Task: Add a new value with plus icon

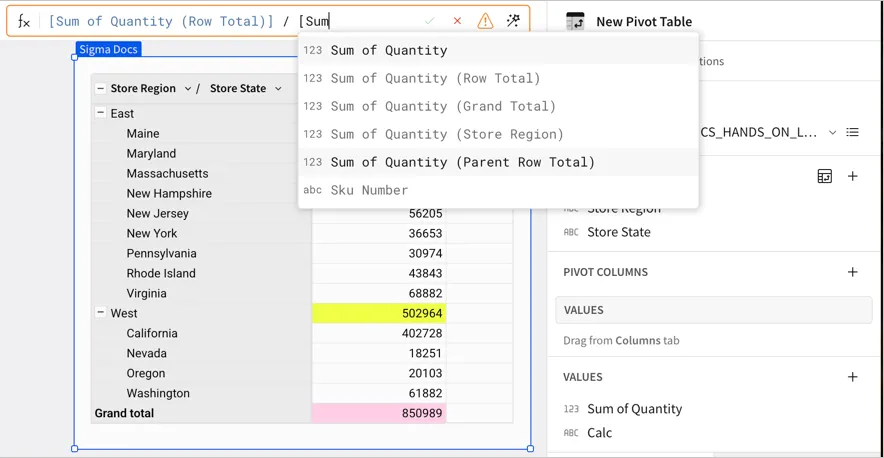Action: tap(852, 377)
